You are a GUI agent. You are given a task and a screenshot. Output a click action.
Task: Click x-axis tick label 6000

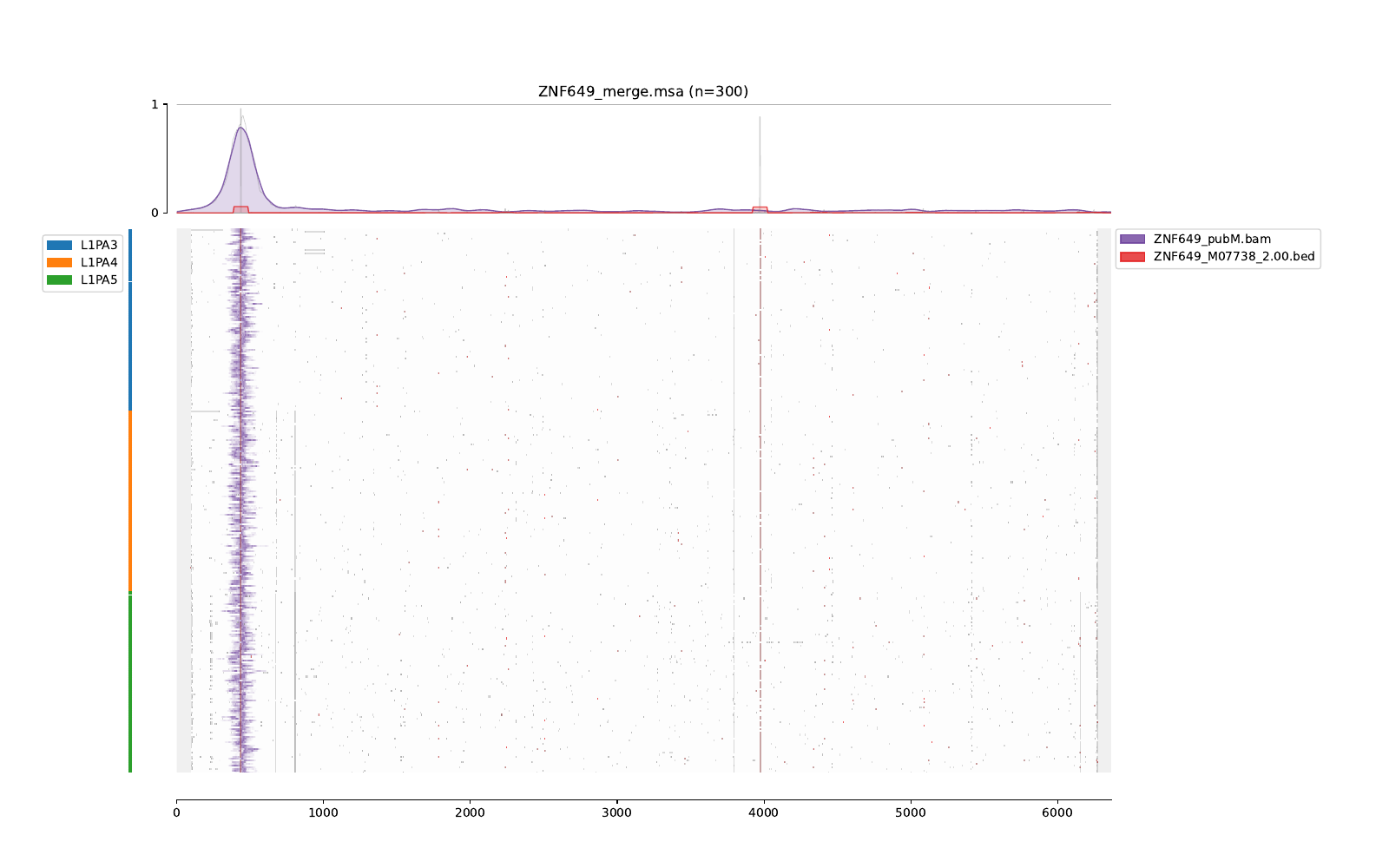(1057, 813)
